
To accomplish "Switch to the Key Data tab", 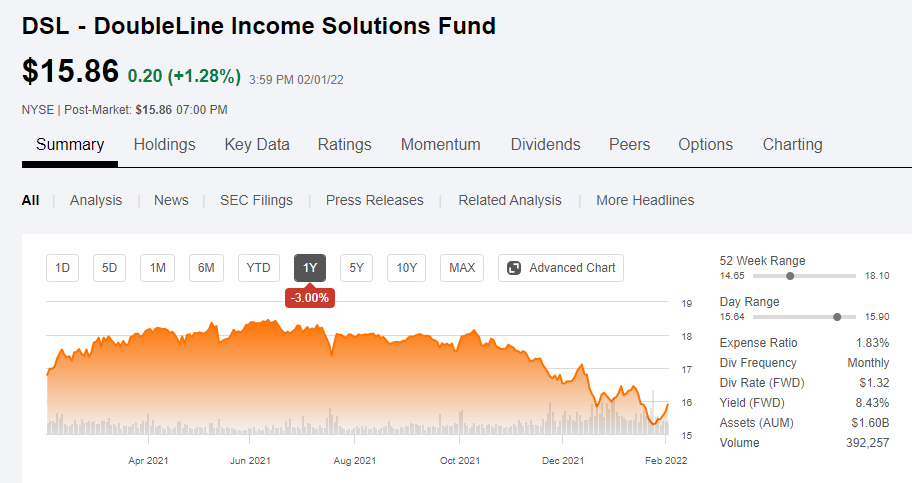I will (x=257, y=144).
